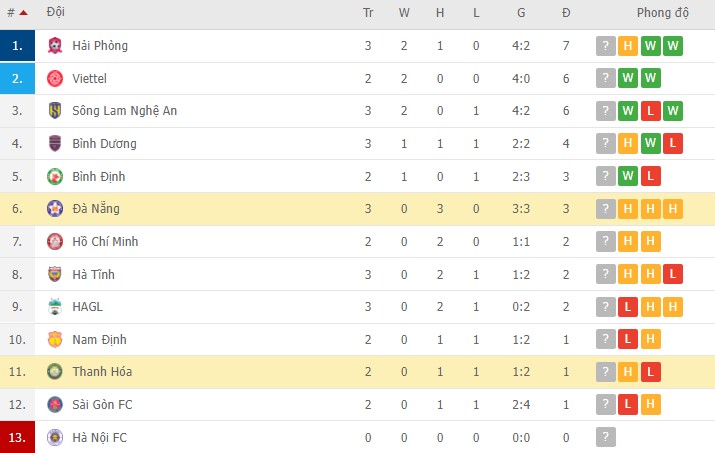Click the Thanh Hóa team crest

coord(55,372)
